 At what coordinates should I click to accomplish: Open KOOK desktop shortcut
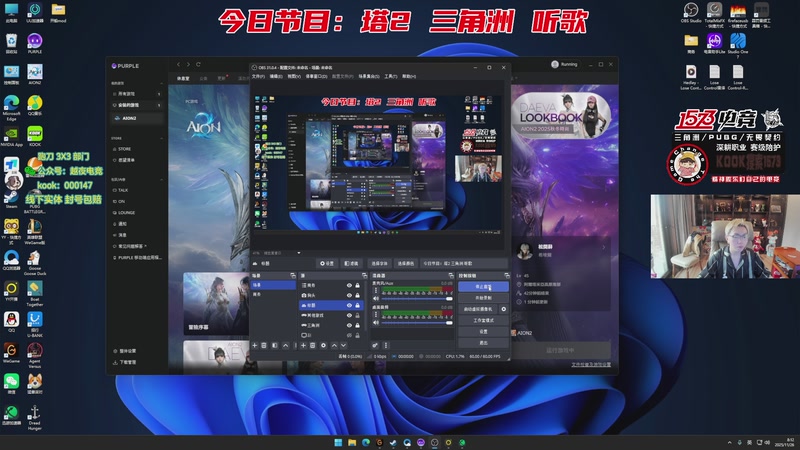click(x=35, y=137)
